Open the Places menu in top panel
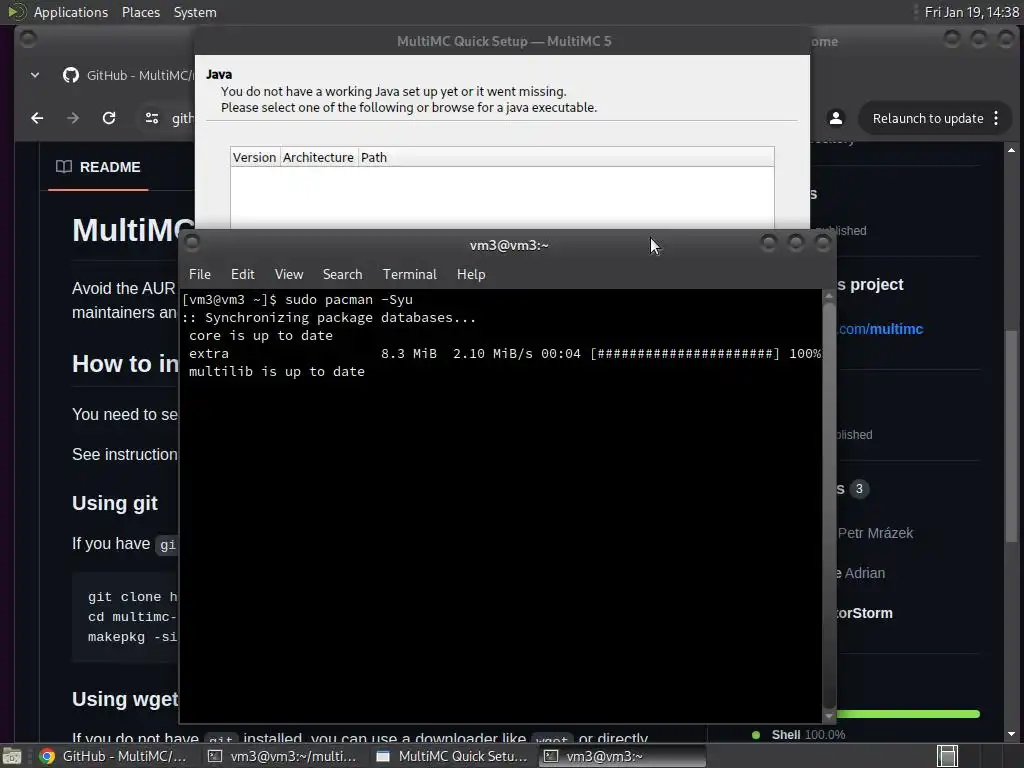1024x768 pixels. tap(140, 12)
